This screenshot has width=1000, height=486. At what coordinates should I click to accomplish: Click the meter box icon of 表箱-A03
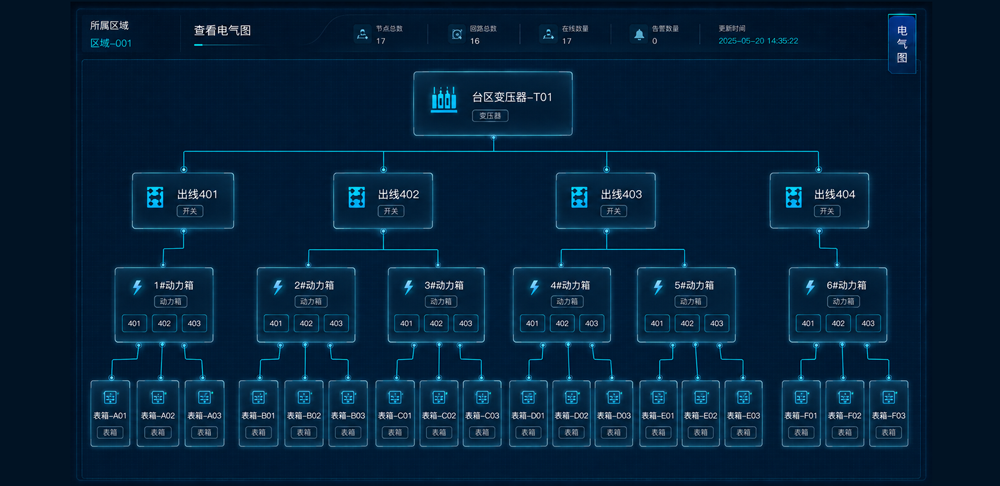pyautogui.click(x=205, y=397)
